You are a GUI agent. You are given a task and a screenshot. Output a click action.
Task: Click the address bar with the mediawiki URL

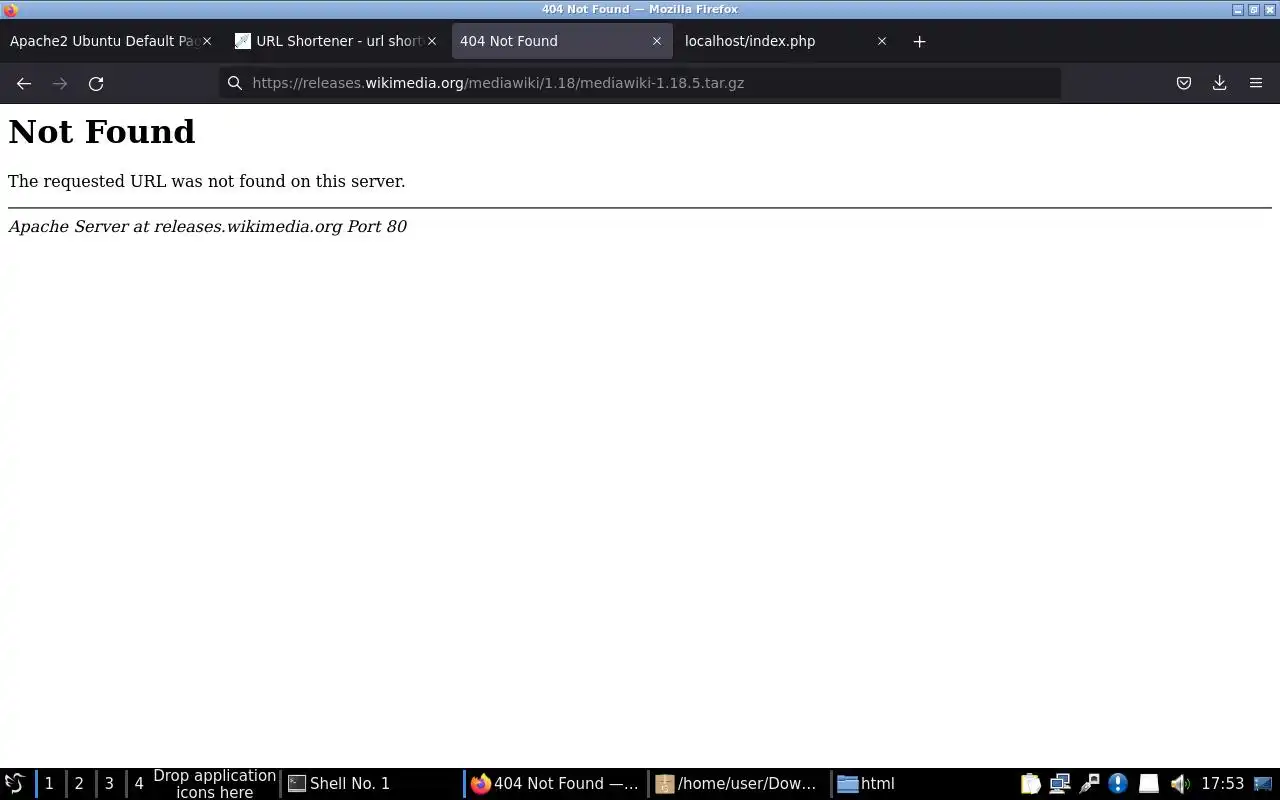[x=640, y=83]
